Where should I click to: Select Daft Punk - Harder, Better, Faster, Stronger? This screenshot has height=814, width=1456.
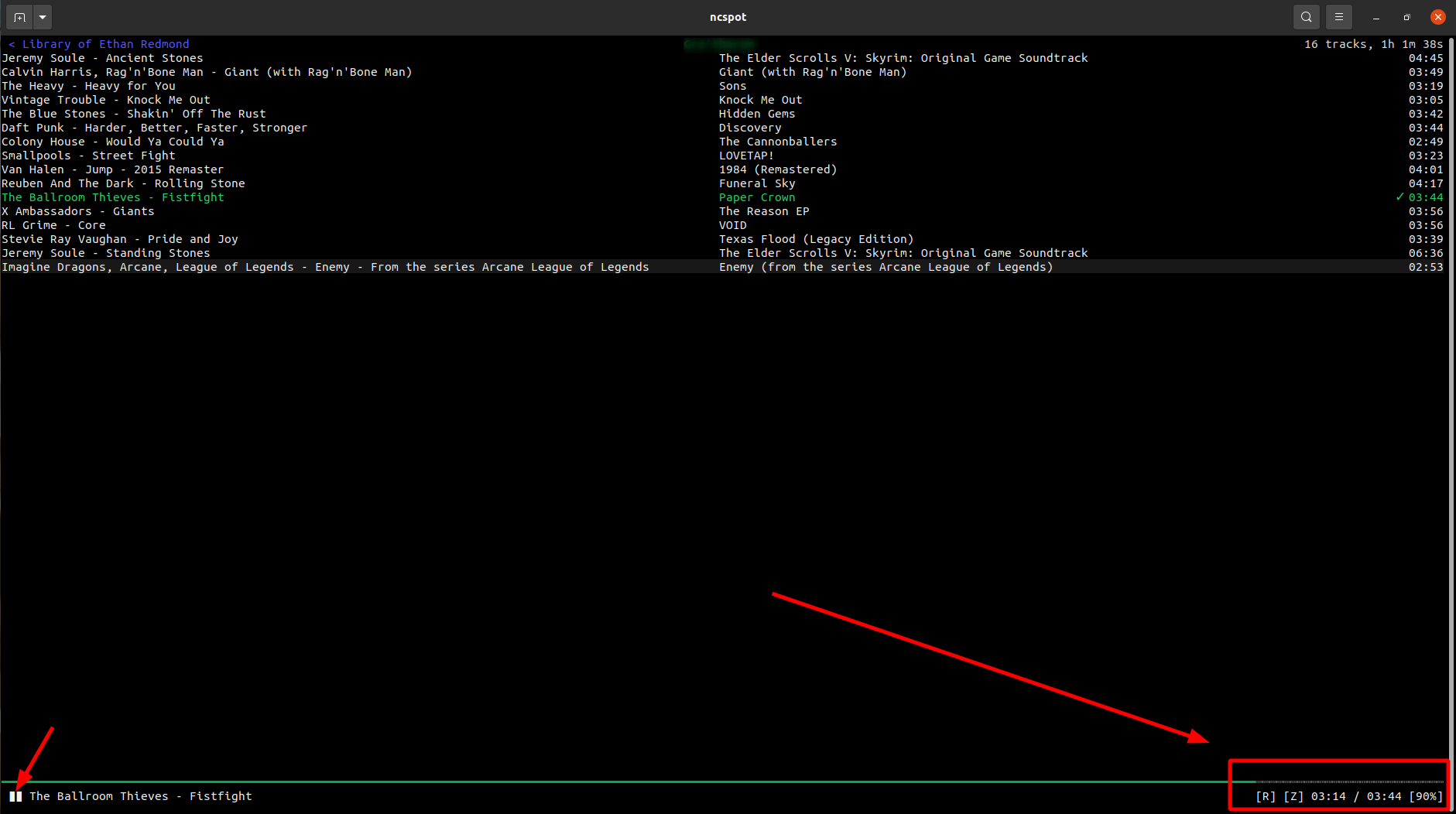(722, 128)
